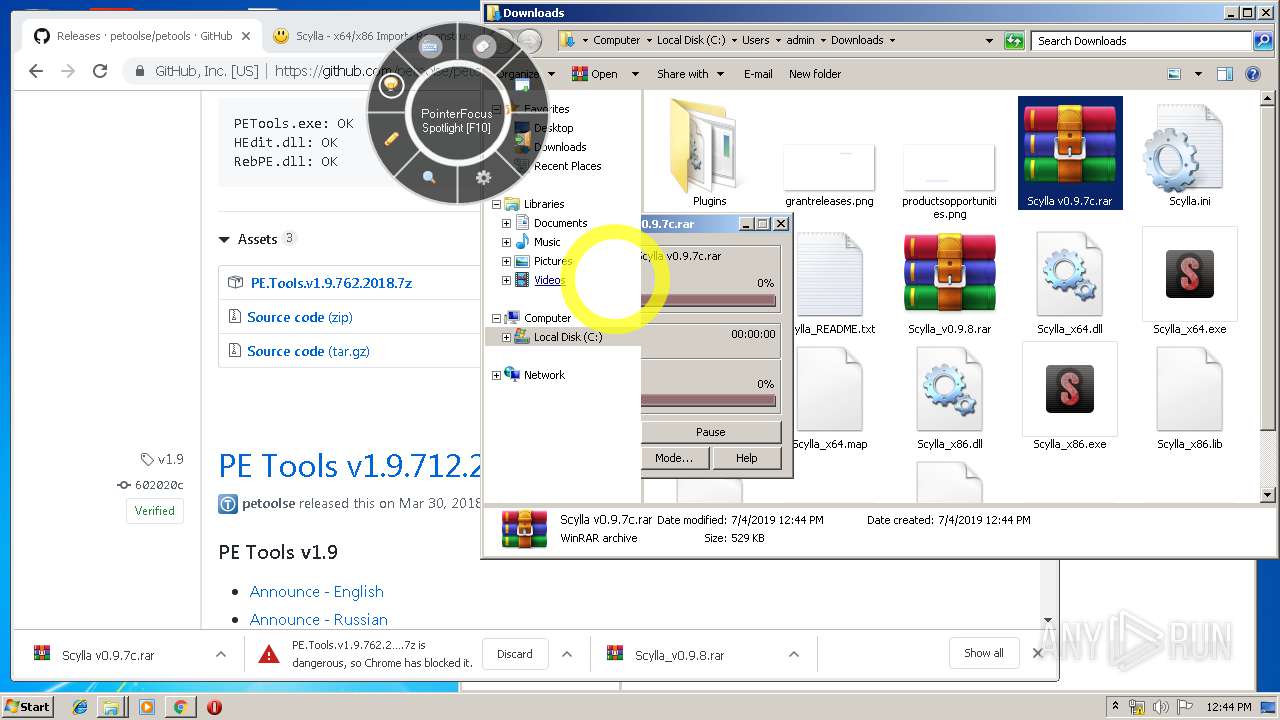Screen dimensions: 1280x720
Task: Open Explorer Open button dropdown arrow
Action: click(634, 74)
